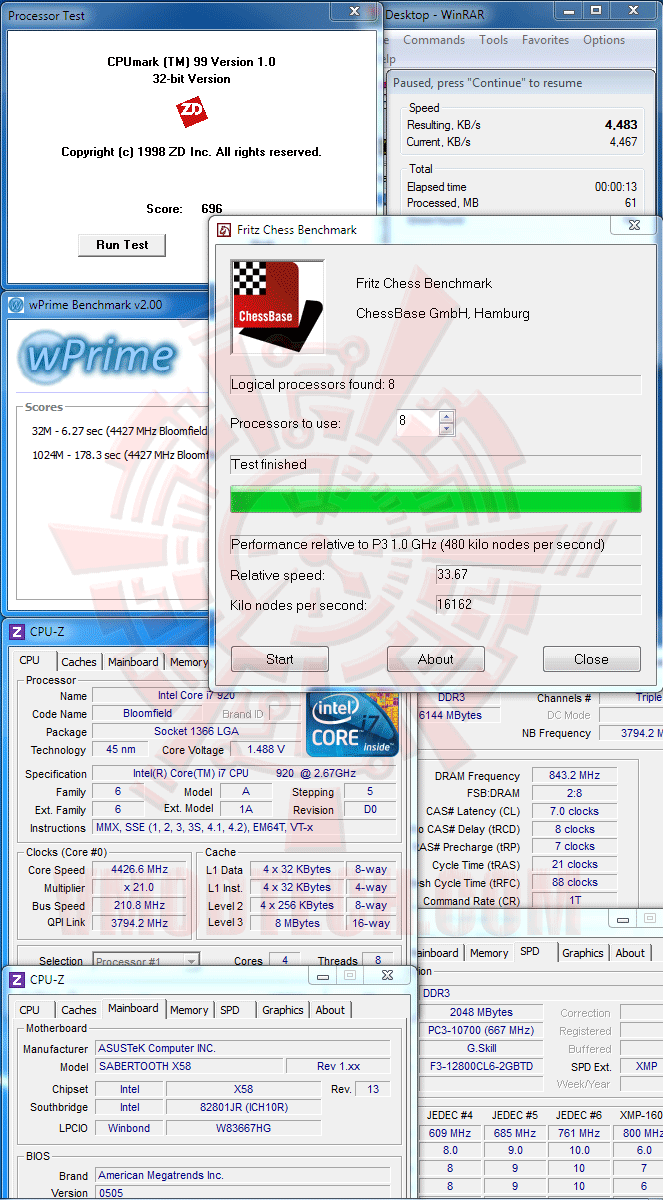This screenshot has width=663, height=1200.
Task: Close the Fritz Chess Benchmark dialog button
Action: 591,659
